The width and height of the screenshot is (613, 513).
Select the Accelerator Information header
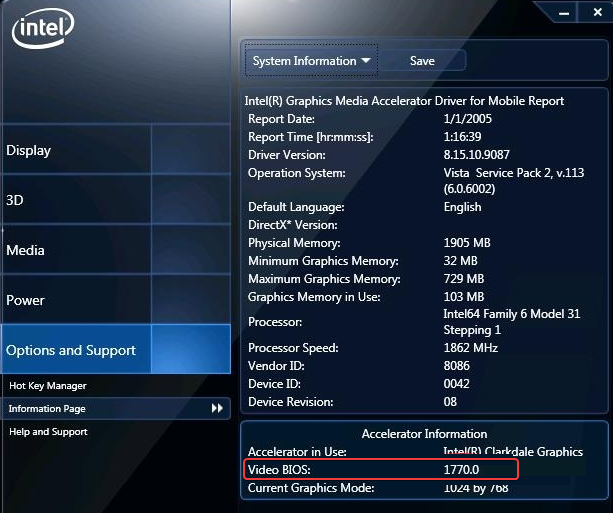(x=424, y=434)
